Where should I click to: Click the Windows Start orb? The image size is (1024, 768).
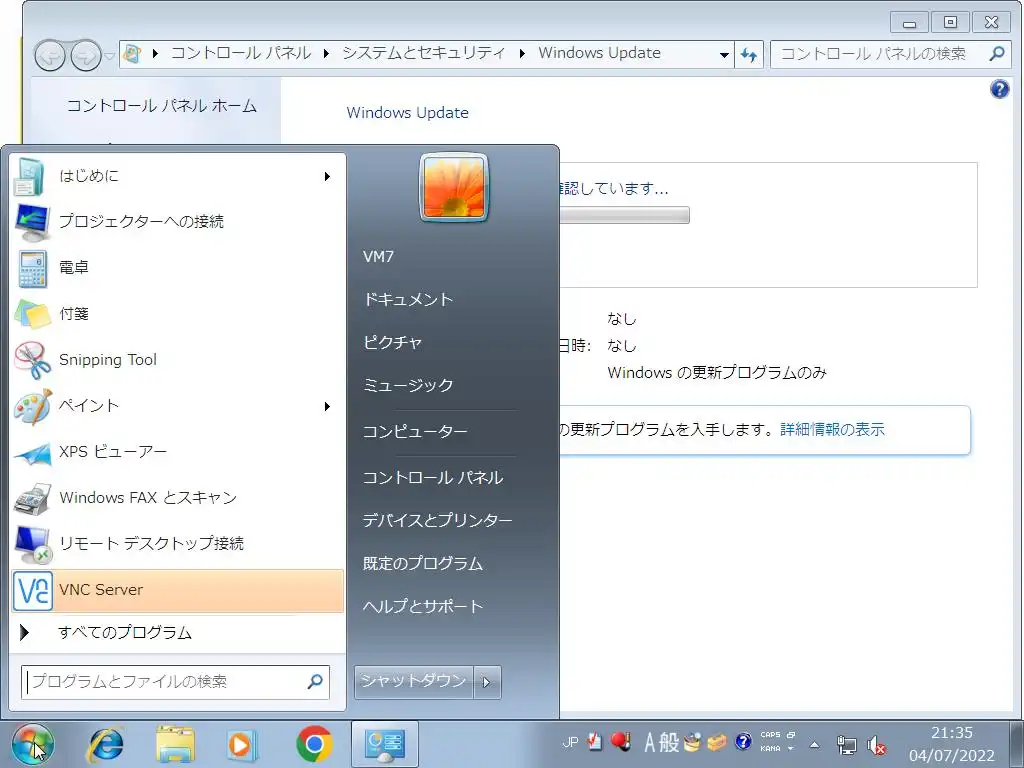pyautogui.click(x=33, y=744)
